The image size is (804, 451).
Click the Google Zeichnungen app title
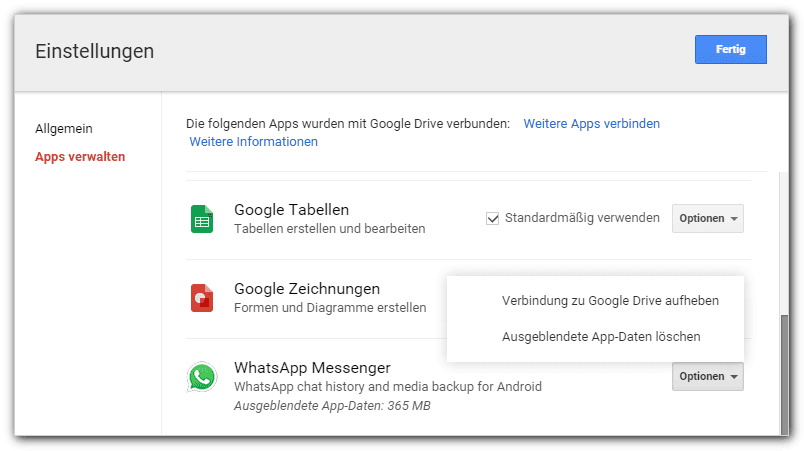[x=307, y=289]
